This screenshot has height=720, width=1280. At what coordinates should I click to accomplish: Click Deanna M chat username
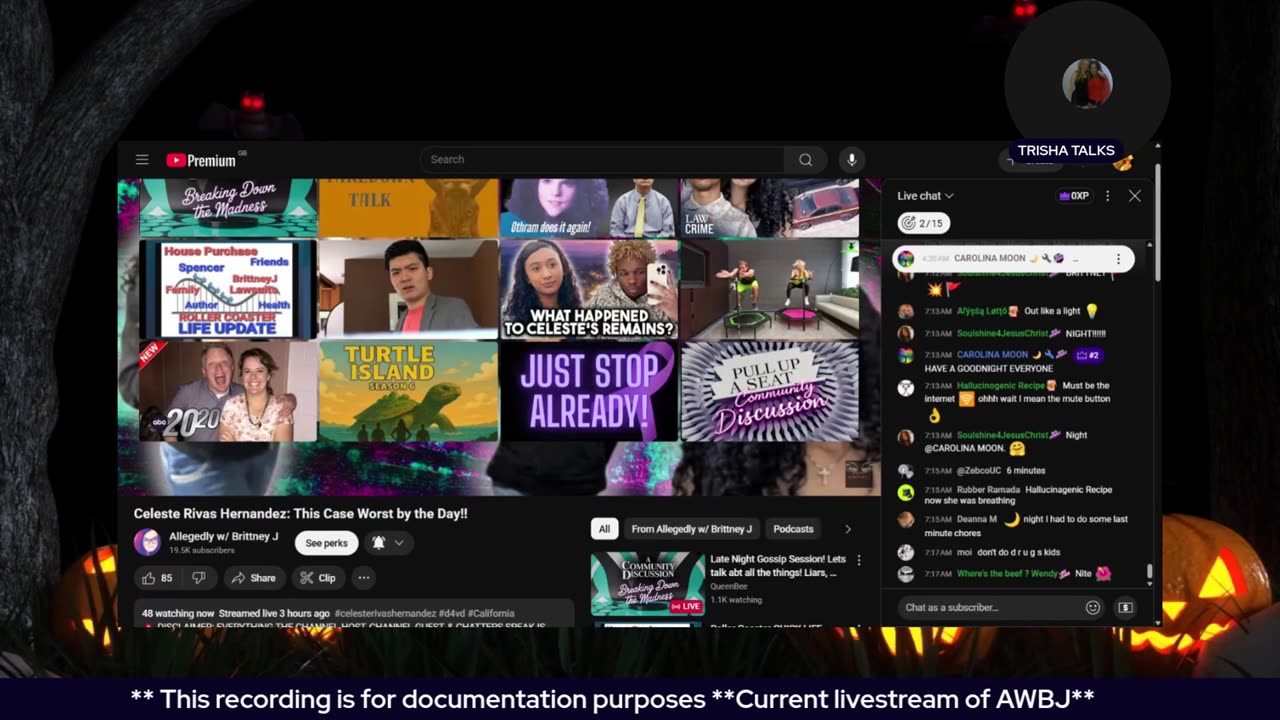coord(977,519)
